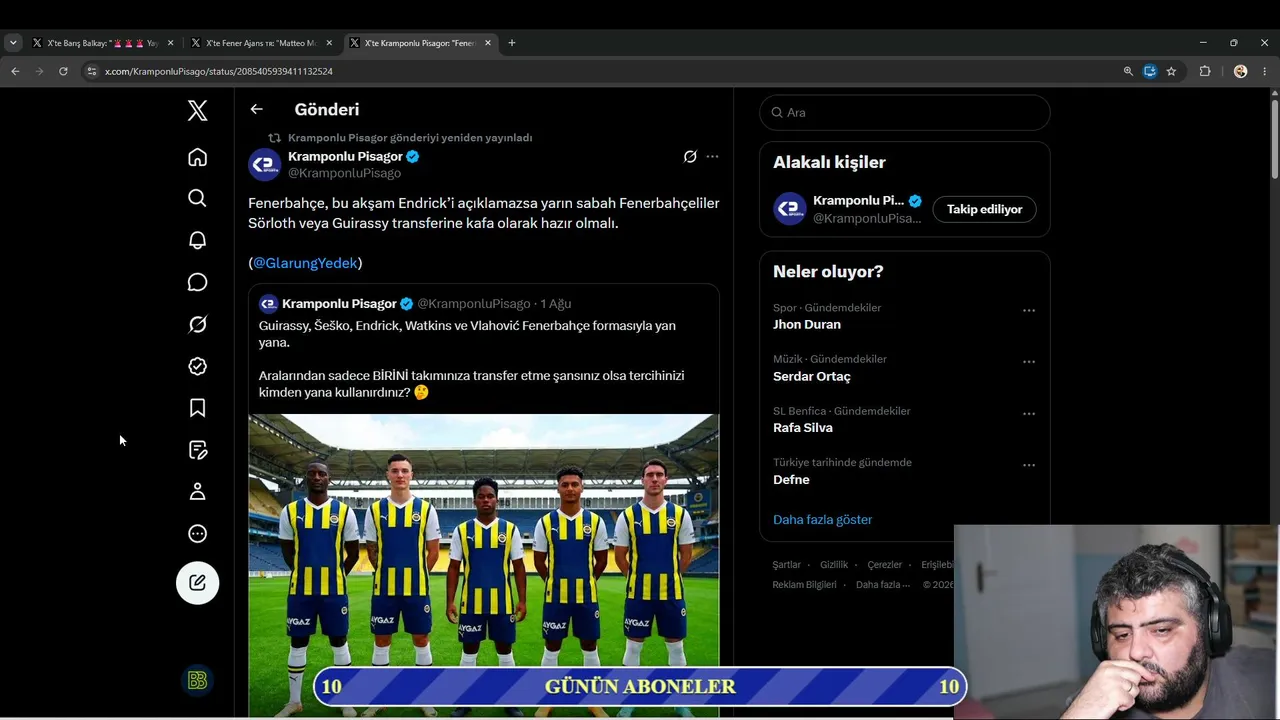1280x720 pixels.
Task: Open the Çerezler footer link
Action: [x=885, y=565]
